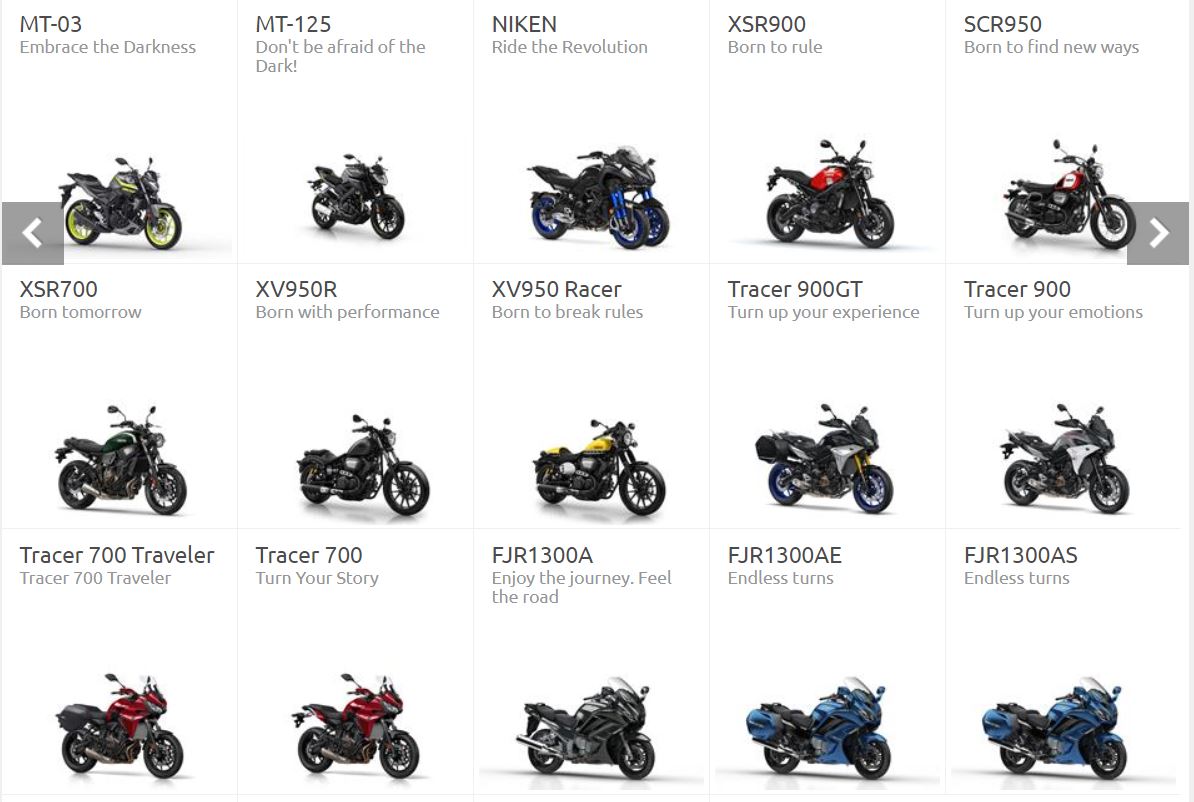
Task: Click the MT-03 model title
Action: pyautogui.click(x=50, y=24)
